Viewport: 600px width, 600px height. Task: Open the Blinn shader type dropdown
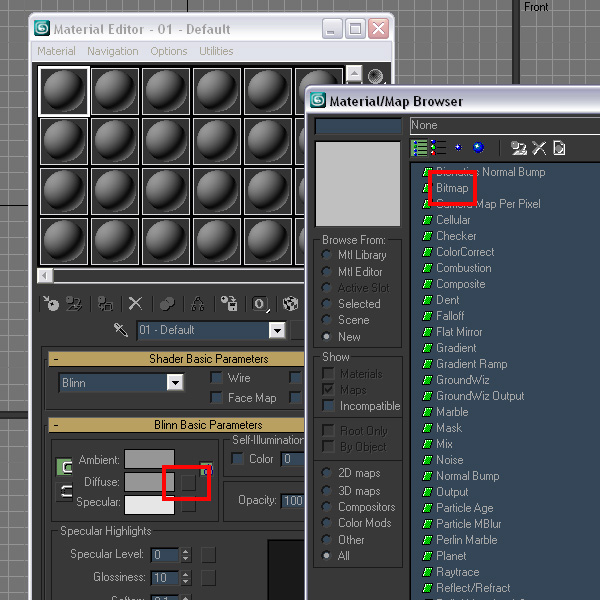175,382
